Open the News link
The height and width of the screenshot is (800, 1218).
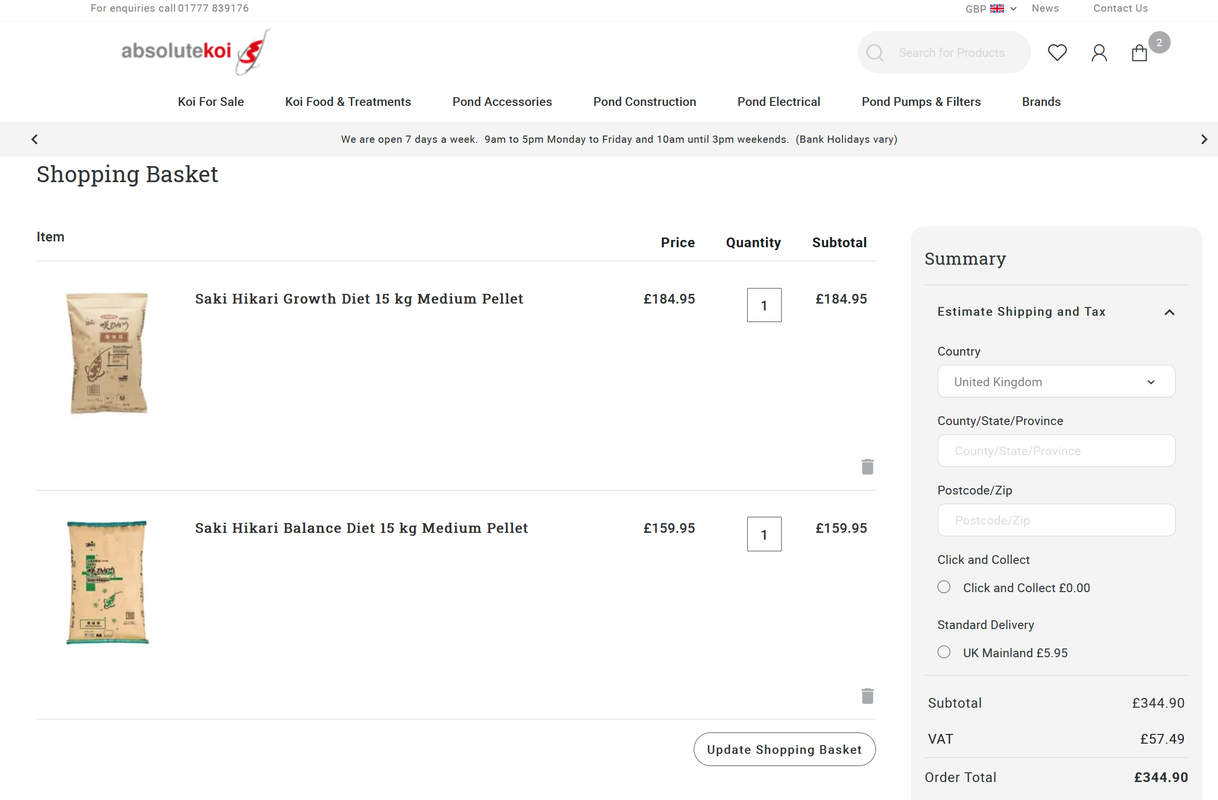(1045, 8)
